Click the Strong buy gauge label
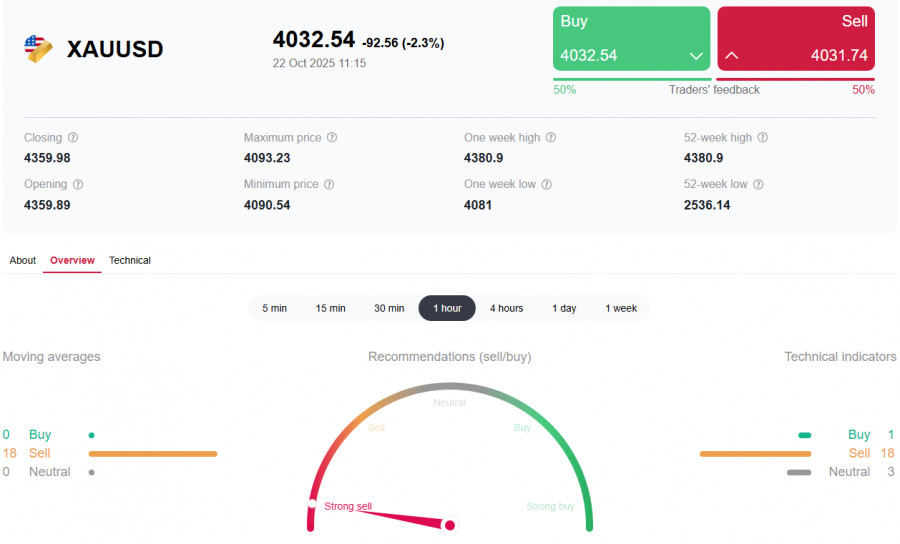Viewport: 900px width, 544px height. 550,506
